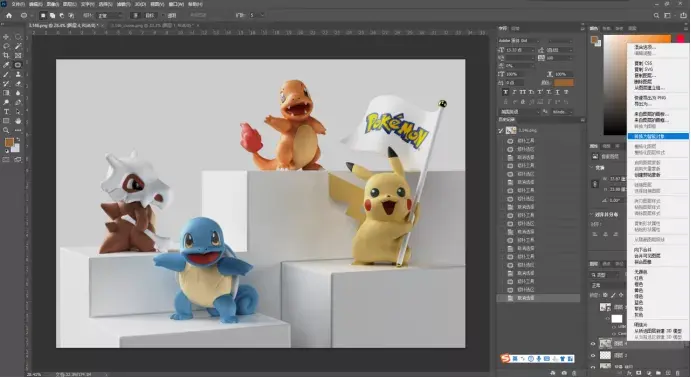
Task: Open the anti-aliasing dropdown in Character panel
Action: pos(562,112)
